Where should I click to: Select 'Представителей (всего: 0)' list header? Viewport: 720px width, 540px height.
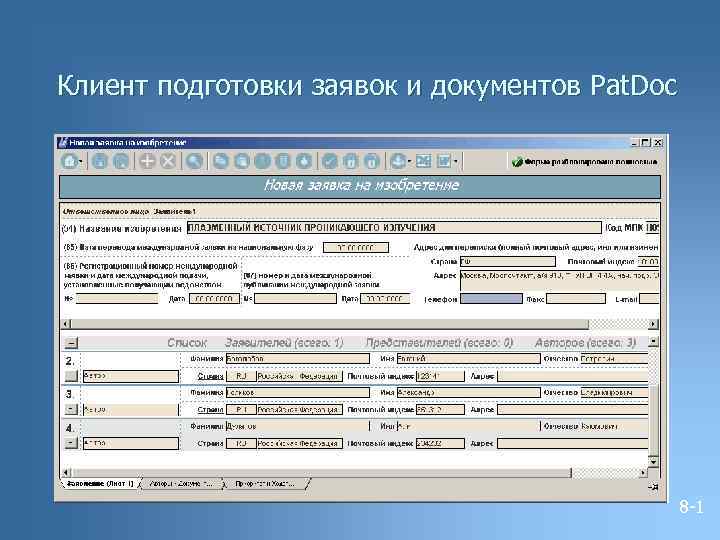tap(439, 343)
